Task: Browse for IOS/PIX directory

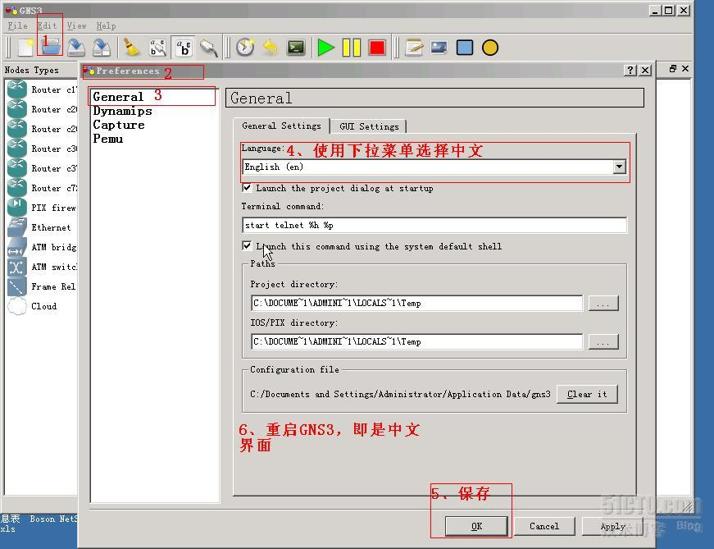Action: pyautogui.click(x=603, y=341)
